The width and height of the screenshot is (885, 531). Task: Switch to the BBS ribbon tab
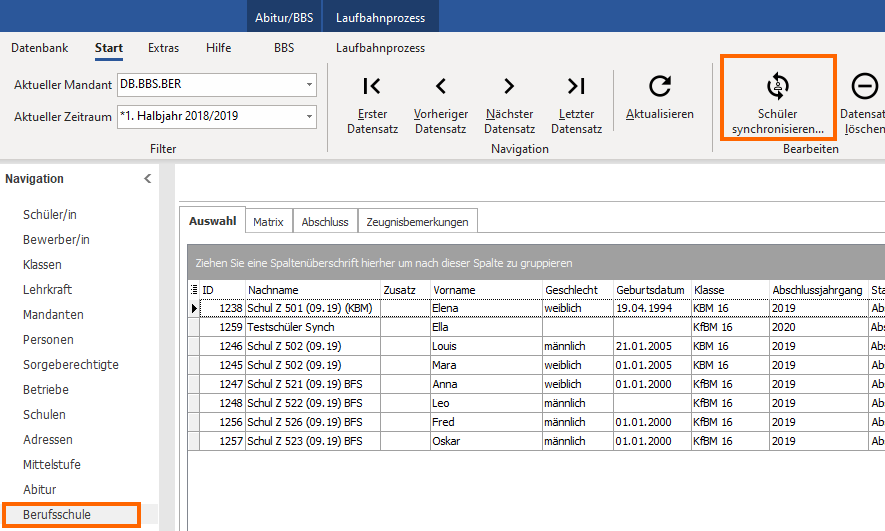pyautogui.click(x=284, y=48)
